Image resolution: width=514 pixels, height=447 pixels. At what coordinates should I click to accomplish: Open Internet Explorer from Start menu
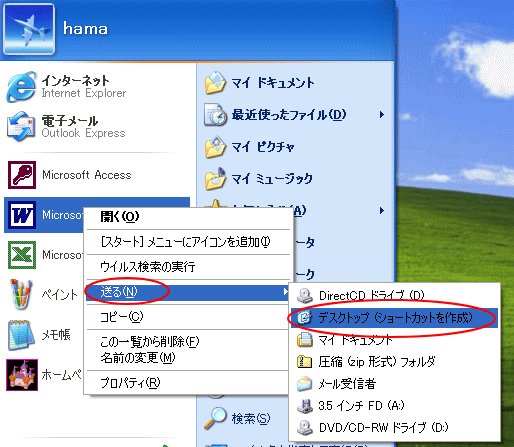(x=21, y=87)
